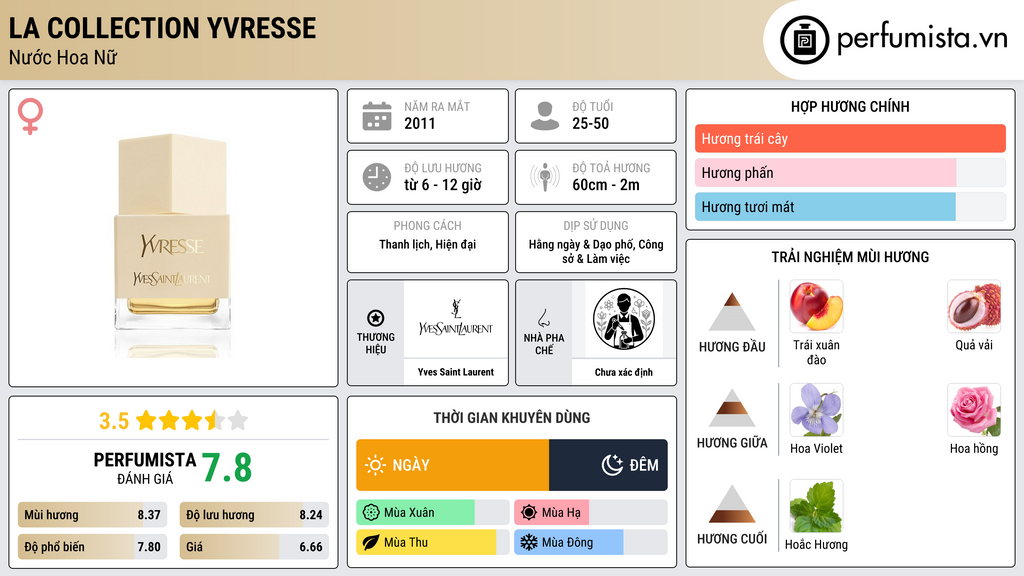Click the Chưa xác định perfumer label
1024x576 pixels.
click(x=624, y=372)
